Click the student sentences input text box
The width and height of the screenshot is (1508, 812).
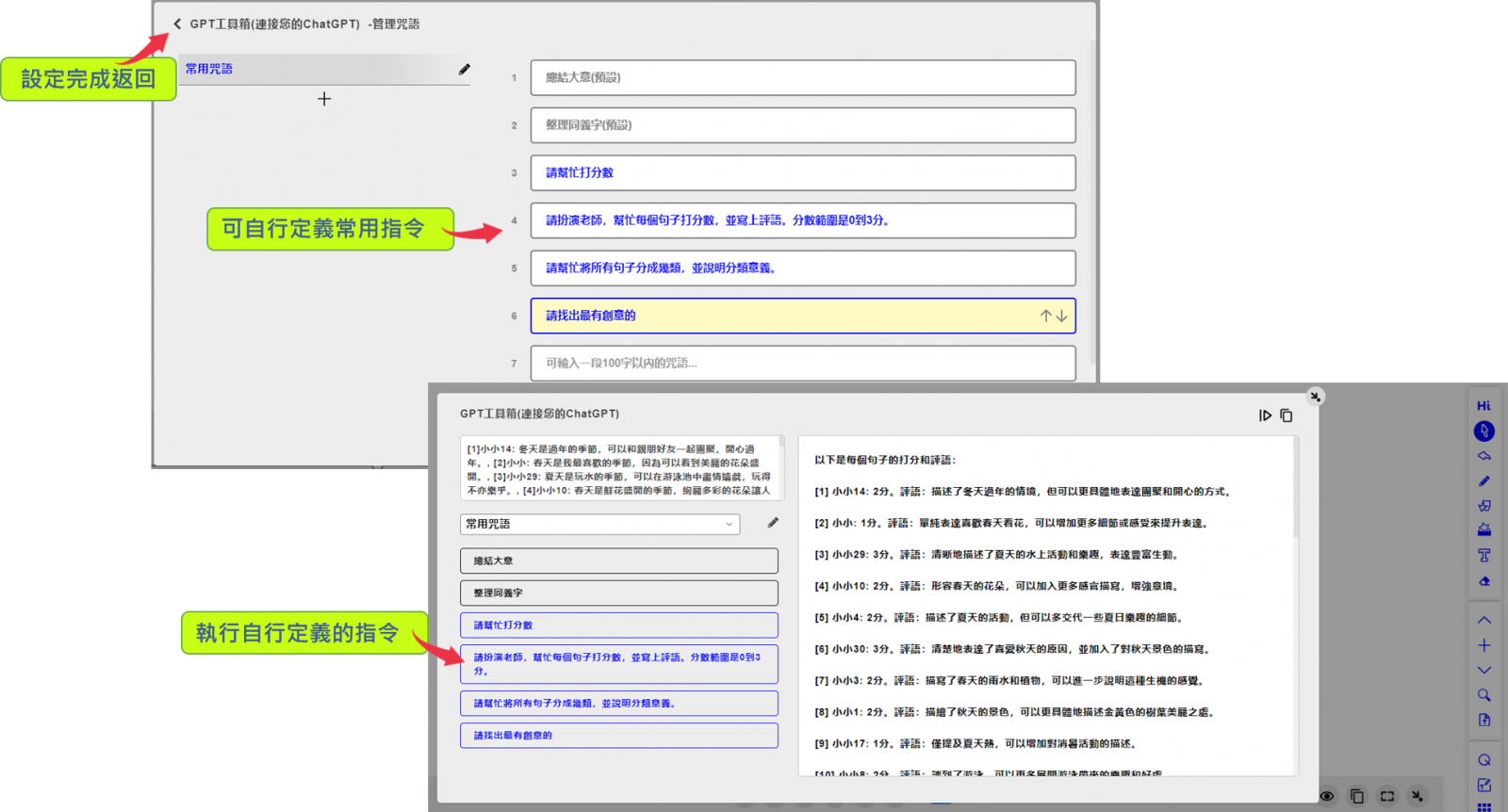(622, 467)
